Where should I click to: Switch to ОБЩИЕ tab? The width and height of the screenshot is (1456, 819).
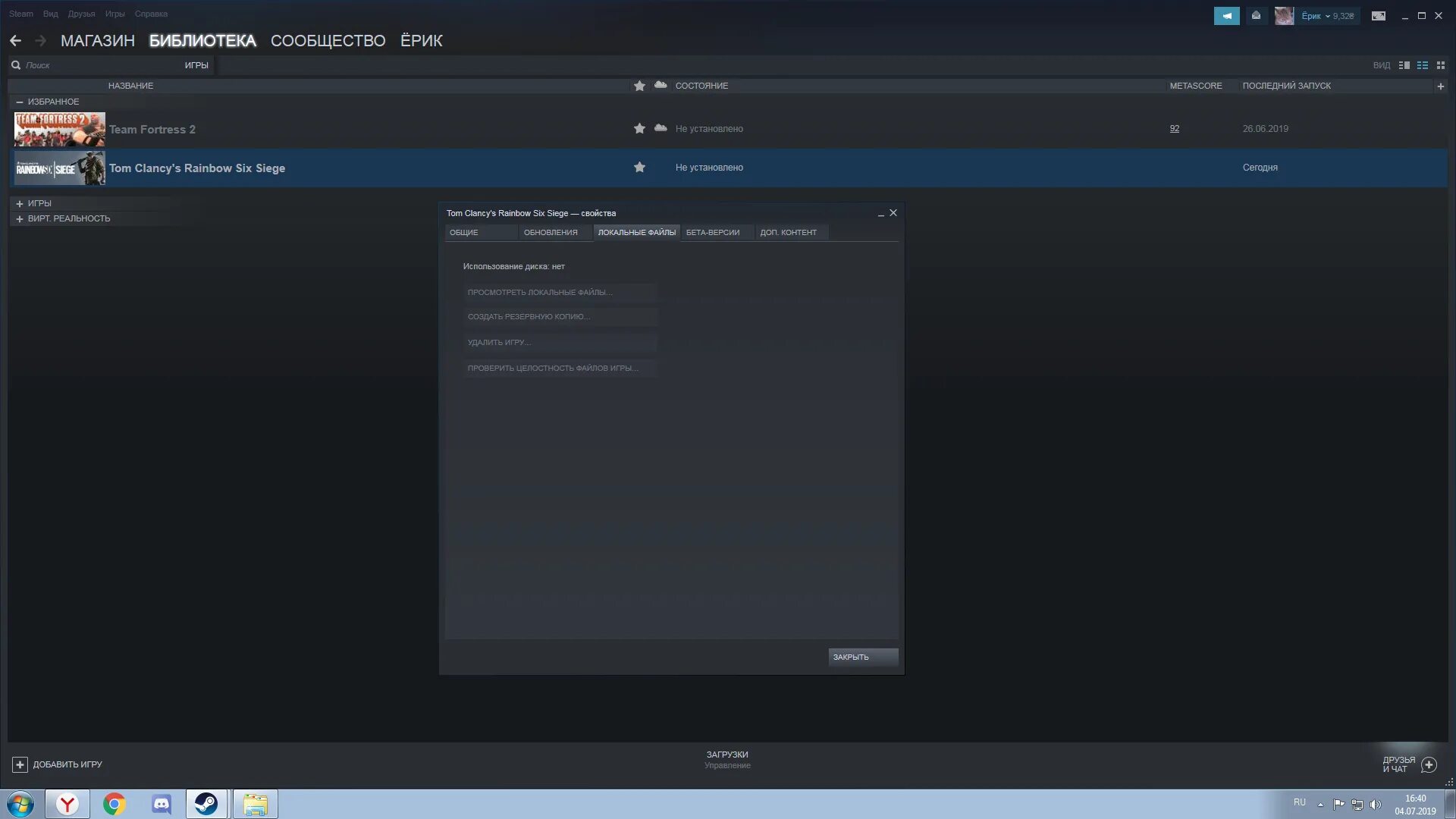click(481, 232)
